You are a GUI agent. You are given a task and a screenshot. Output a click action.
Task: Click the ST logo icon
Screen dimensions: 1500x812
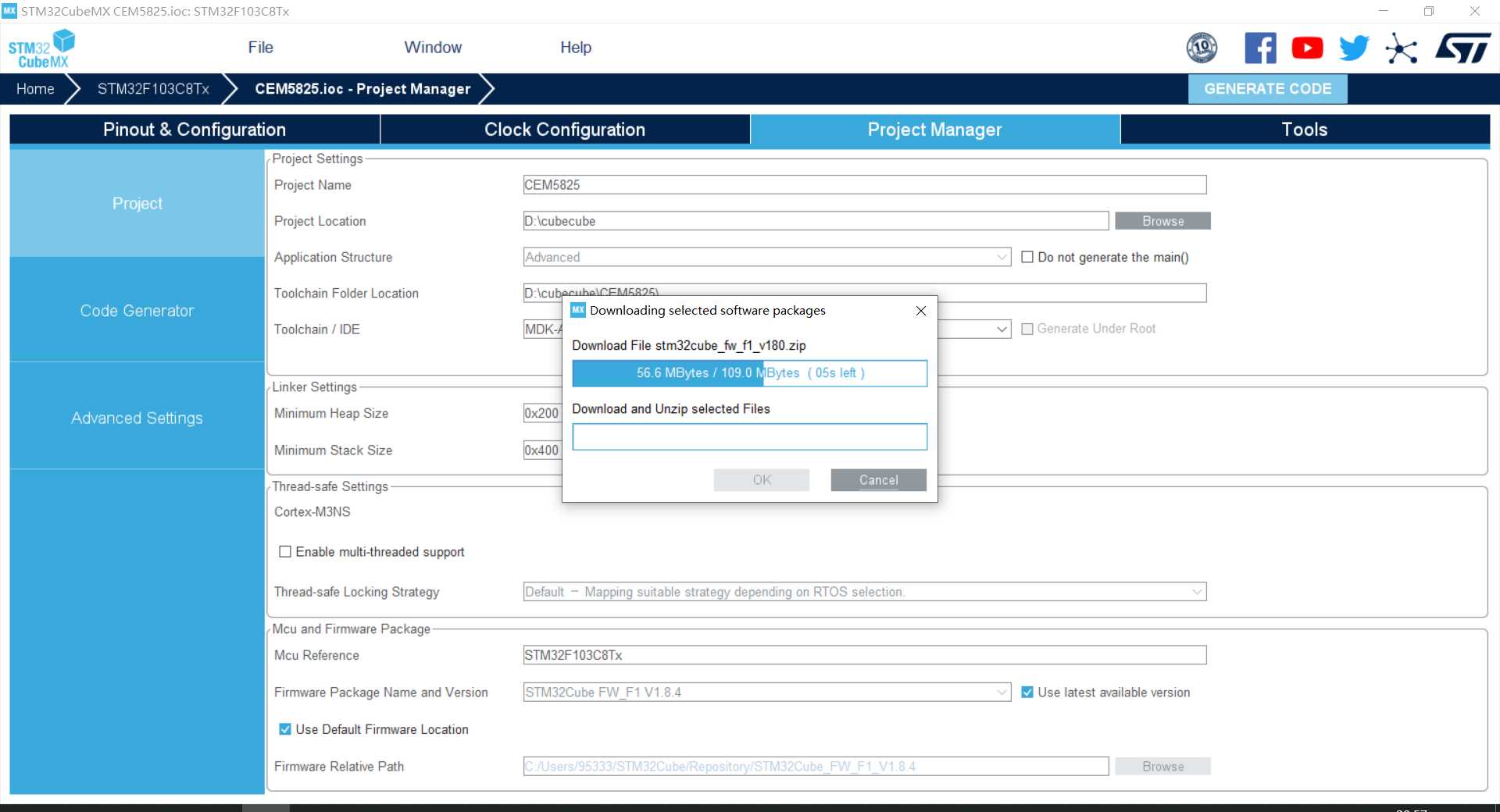tap(1463, 48)
